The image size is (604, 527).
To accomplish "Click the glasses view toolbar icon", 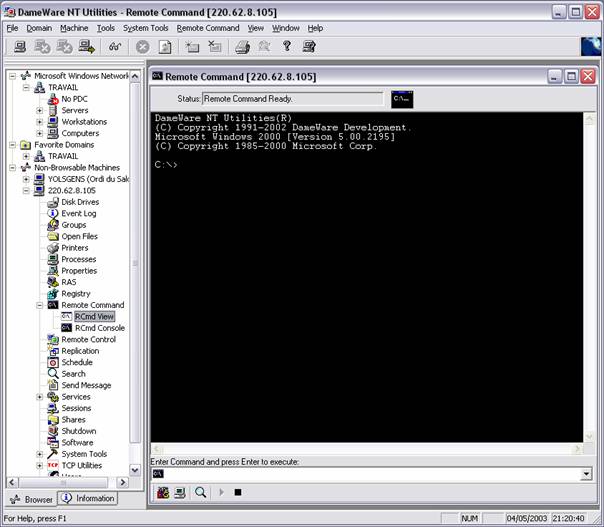I will [x=115, y=47].
